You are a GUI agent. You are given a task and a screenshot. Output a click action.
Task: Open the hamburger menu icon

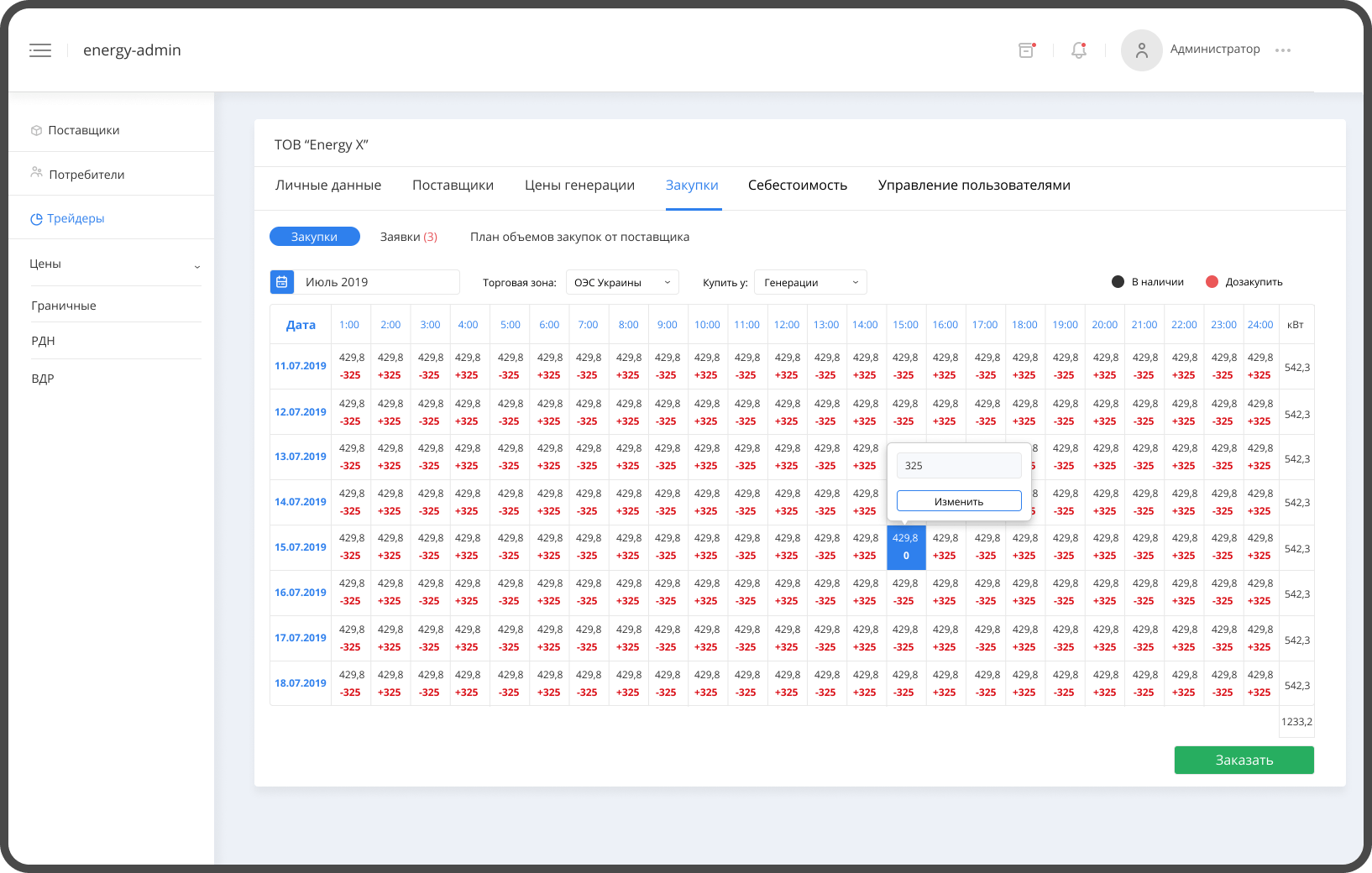[x=40, y=50]
